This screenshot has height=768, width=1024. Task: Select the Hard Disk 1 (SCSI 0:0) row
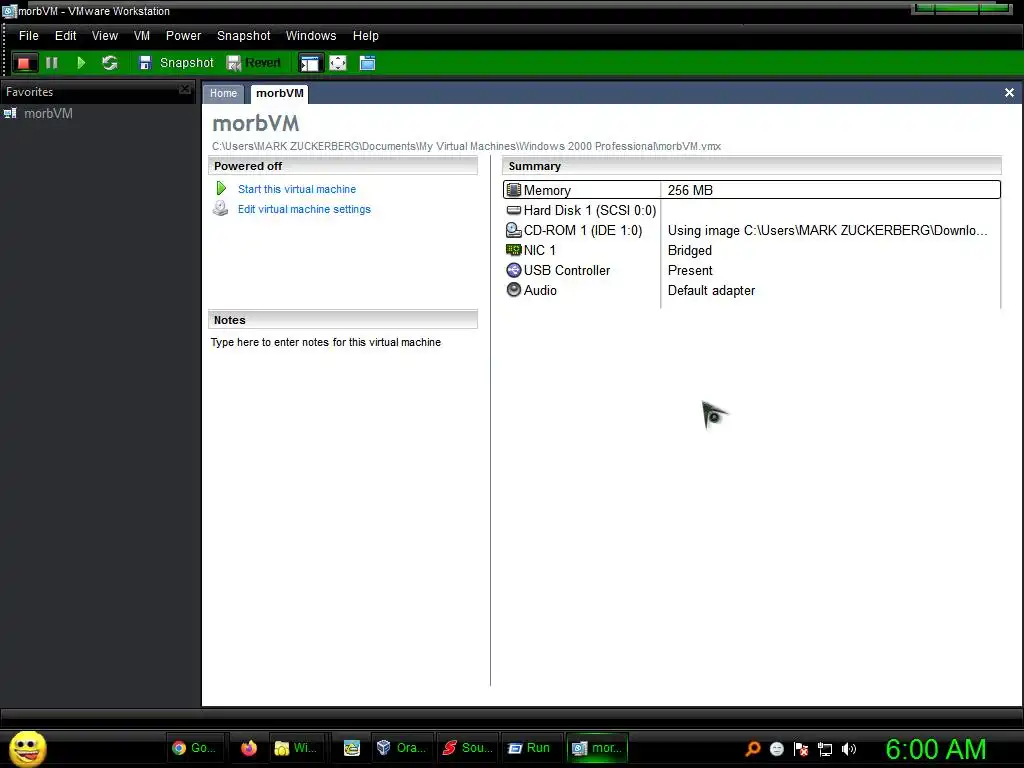(752, 210)
